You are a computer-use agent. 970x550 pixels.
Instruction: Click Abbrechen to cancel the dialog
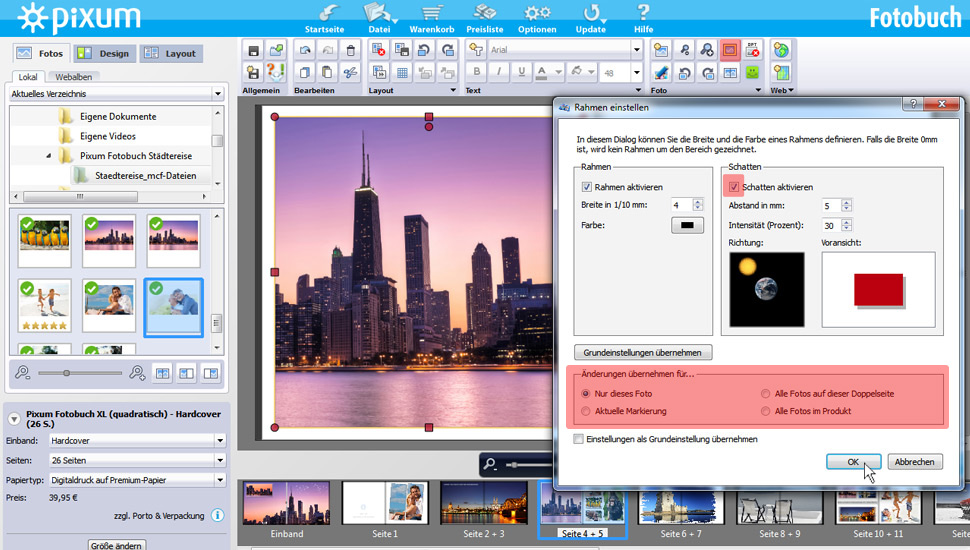(914, 462)
